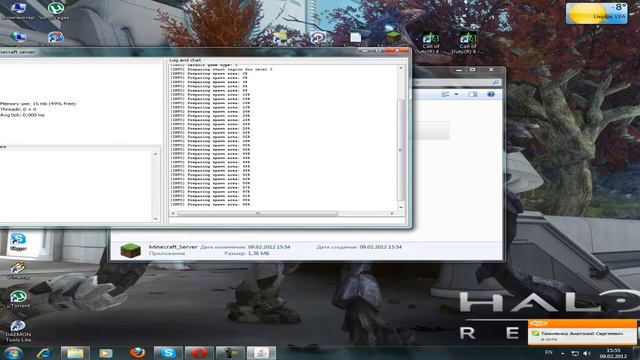Open the first Call of Duty 4 shortcut
Screen dimensions: 640x360
(431, 42)
